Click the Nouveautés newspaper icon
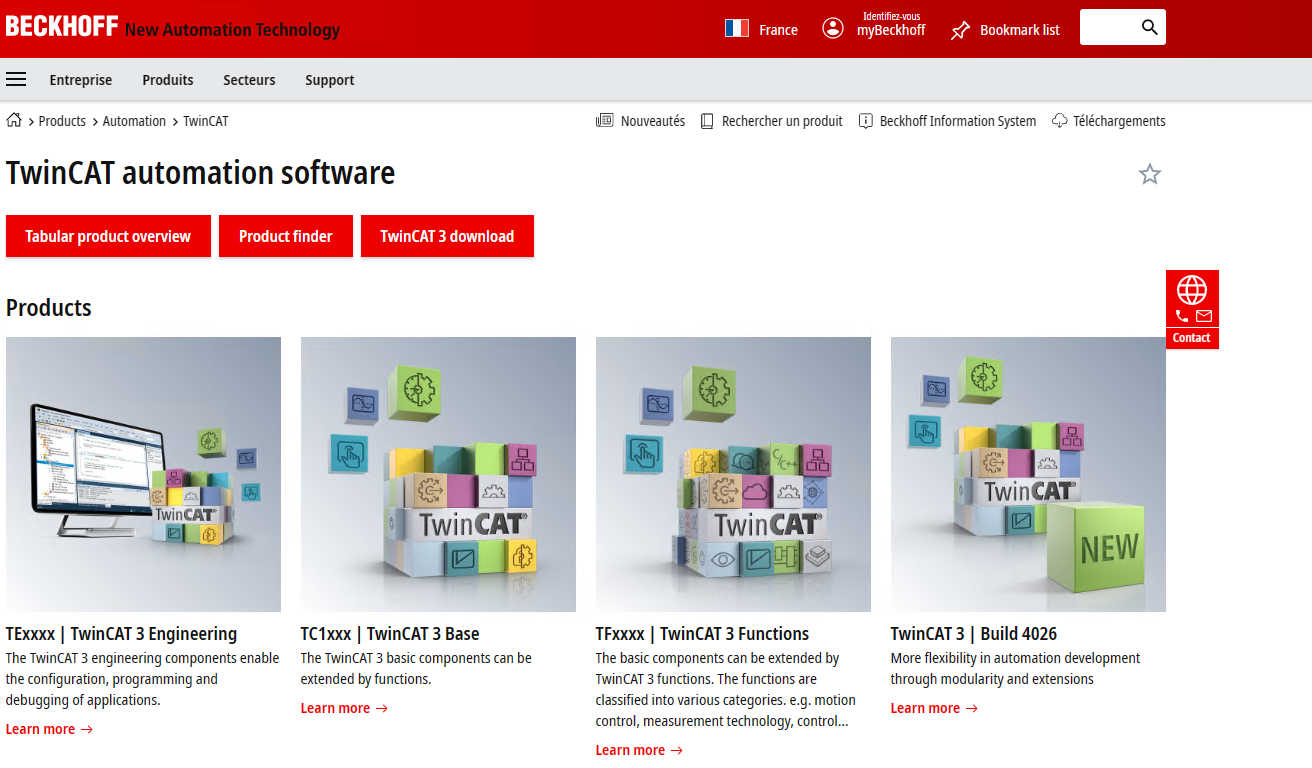 (x=604, y=121)
